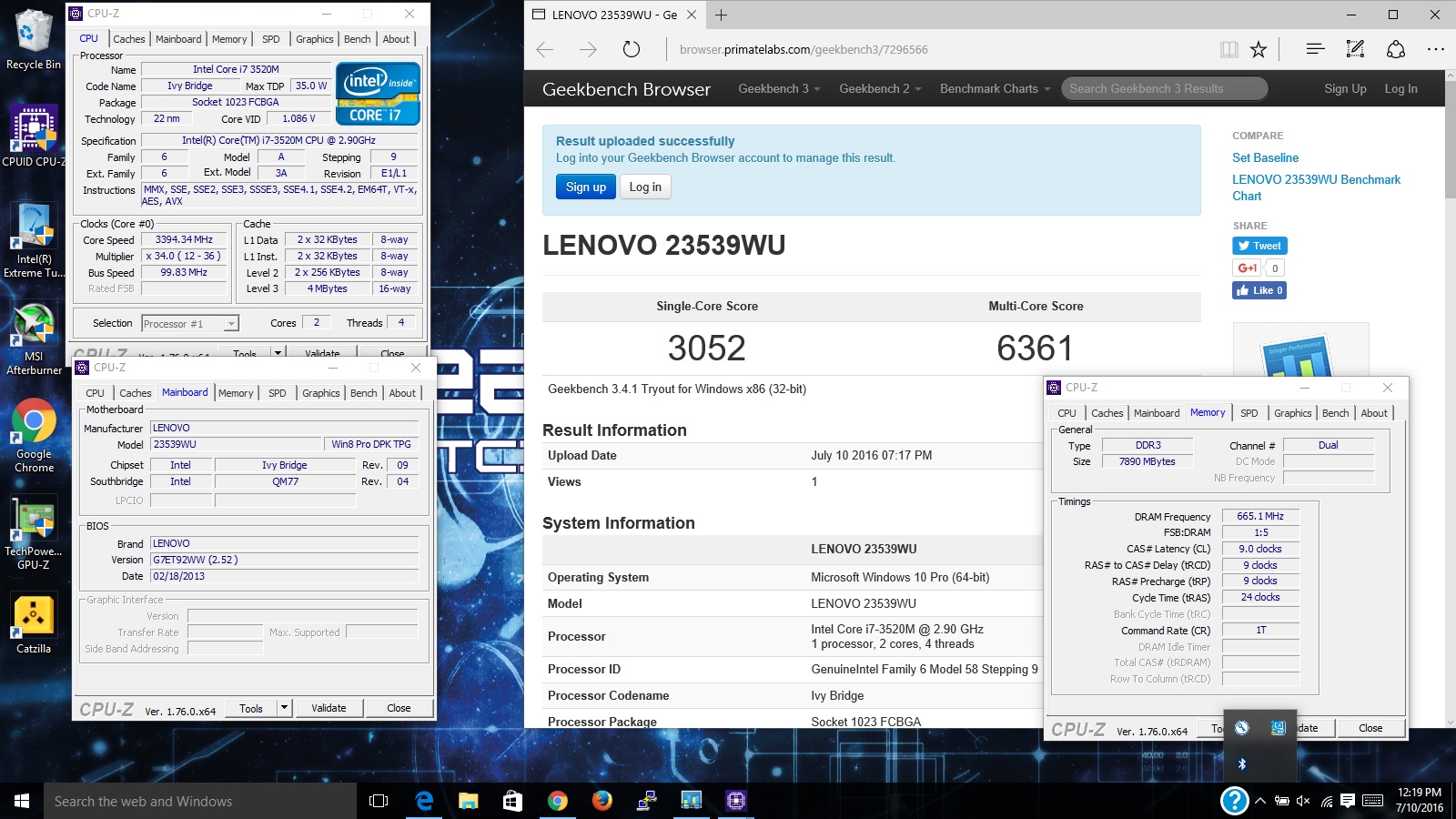Go back in the Edge browser
The height and width of the screenshot is (819, 1456).
(x=545, y=49)
